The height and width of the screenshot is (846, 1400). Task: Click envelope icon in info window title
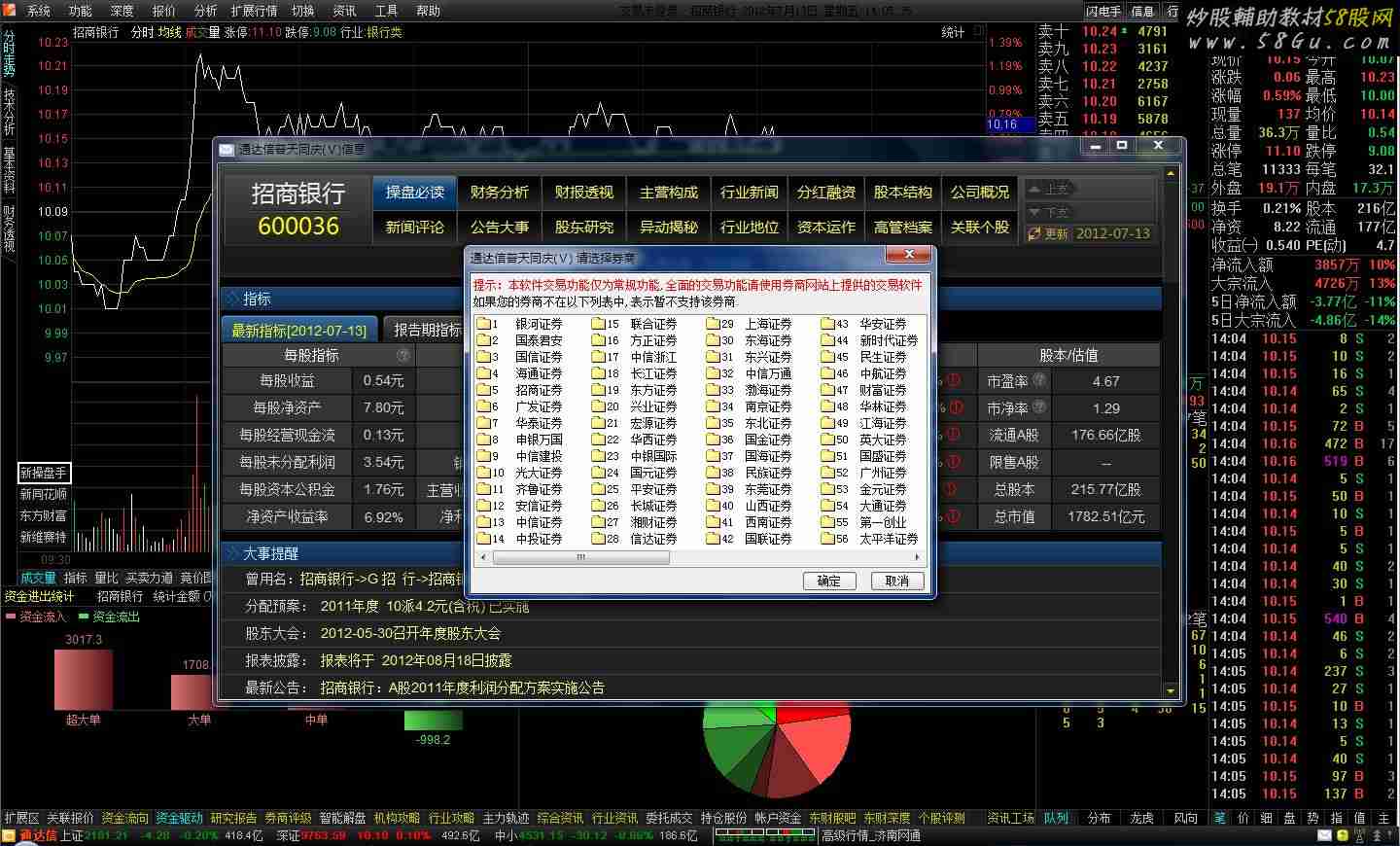227,149
